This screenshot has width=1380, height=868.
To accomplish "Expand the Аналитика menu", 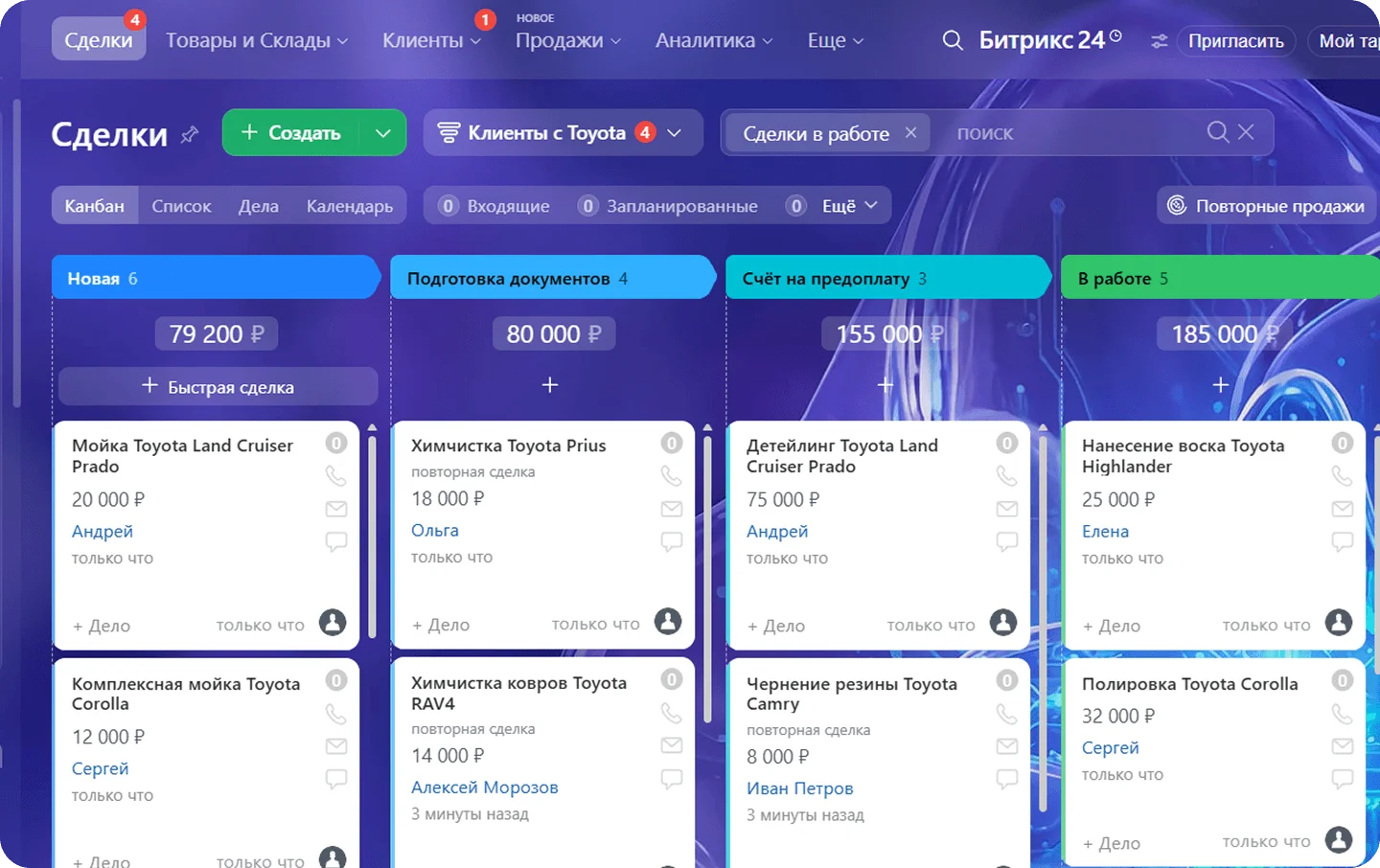I will (714, 40).
